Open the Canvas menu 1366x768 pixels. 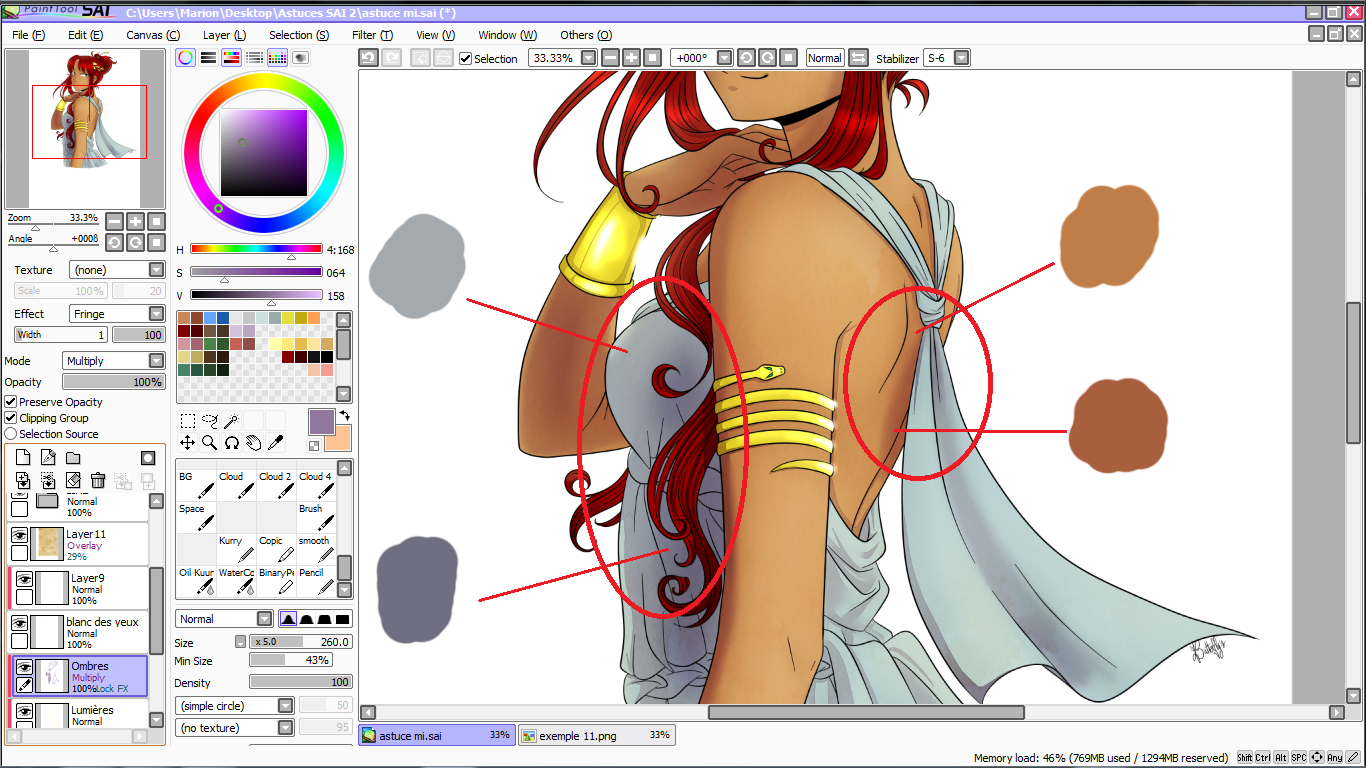coord(152,35)
